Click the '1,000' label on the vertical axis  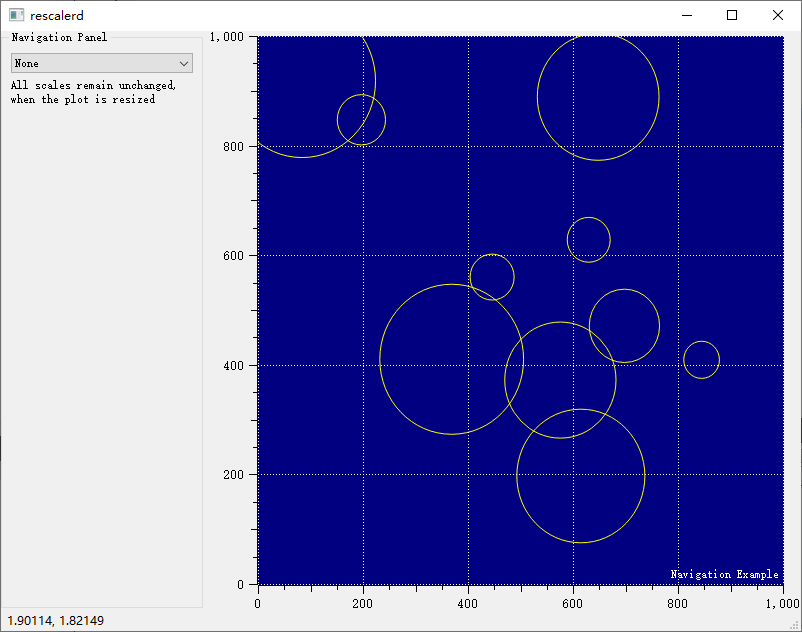tap(227, 37)
